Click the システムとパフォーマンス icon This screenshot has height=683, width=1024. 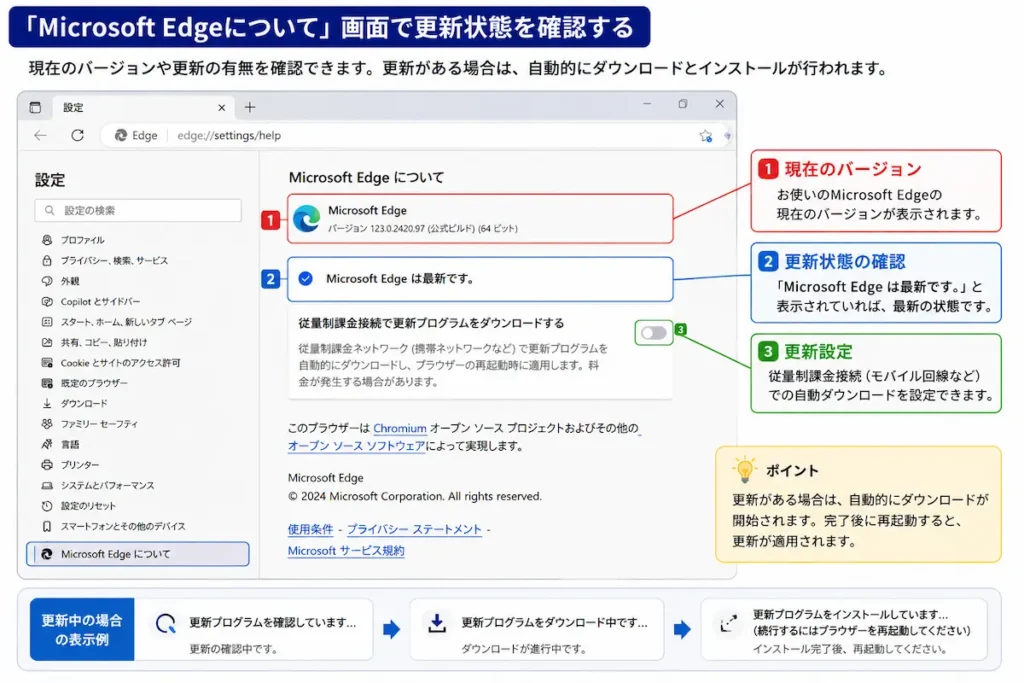coord(47,485)
